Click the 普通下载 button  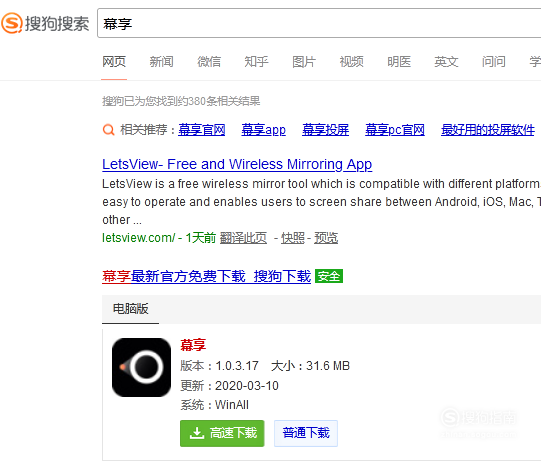pos(306,433)
